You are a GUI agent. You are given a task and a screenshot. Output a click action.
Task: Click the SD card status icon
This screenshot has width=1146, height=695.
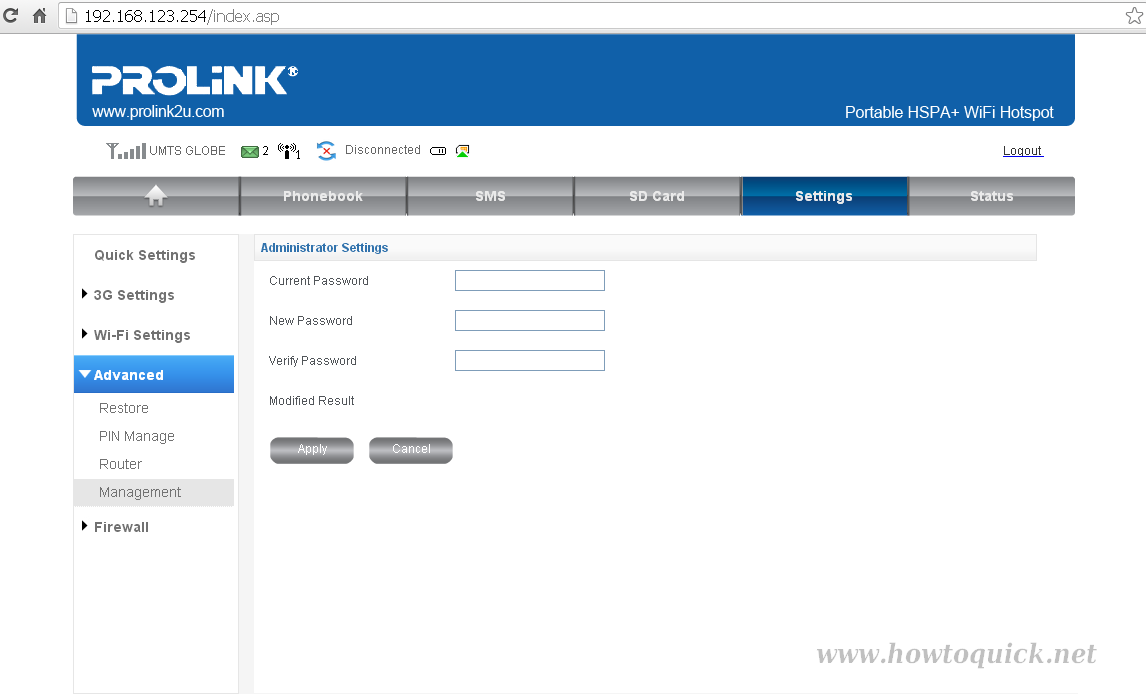click(x=462, y=150)
